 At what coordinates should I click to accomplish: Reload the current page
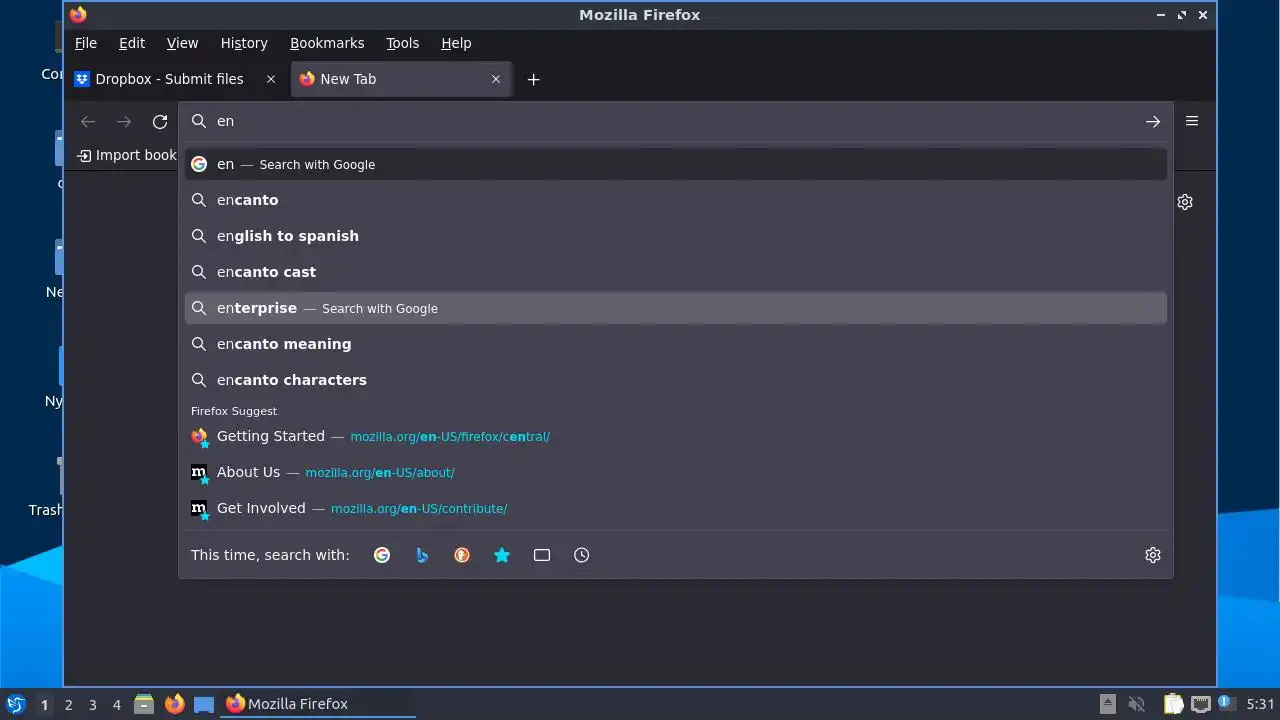tap(160, 121)
